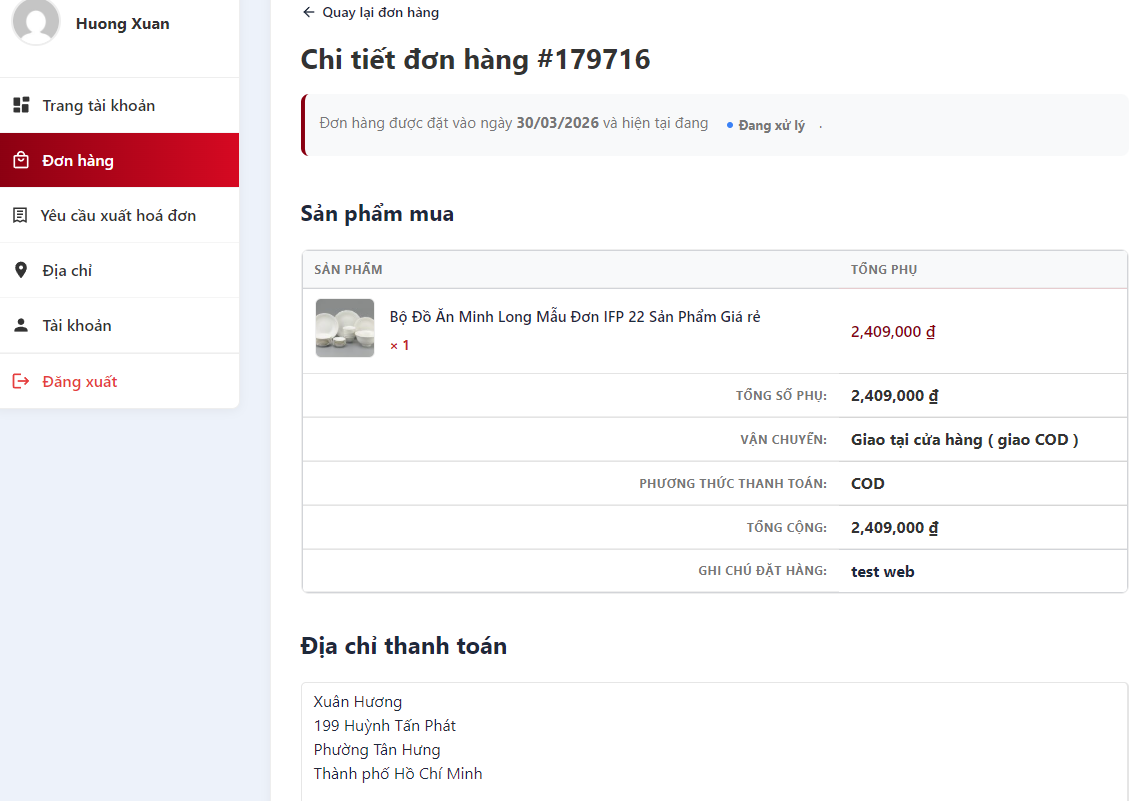This screenshot has width=1144, height=801.
Task: Log out via Đăng xuất
Action: pyautogui.click(x=80, y=381)
